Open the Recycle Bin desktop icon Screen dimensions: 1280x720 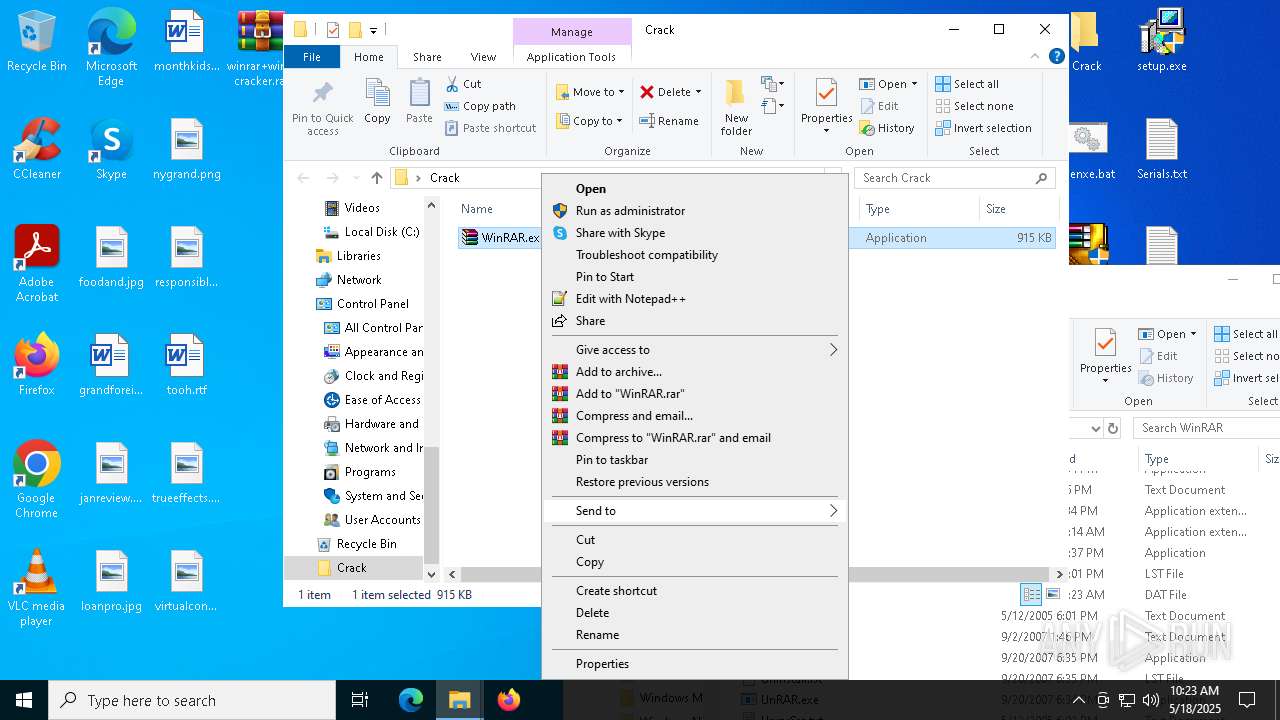point(36,42)
